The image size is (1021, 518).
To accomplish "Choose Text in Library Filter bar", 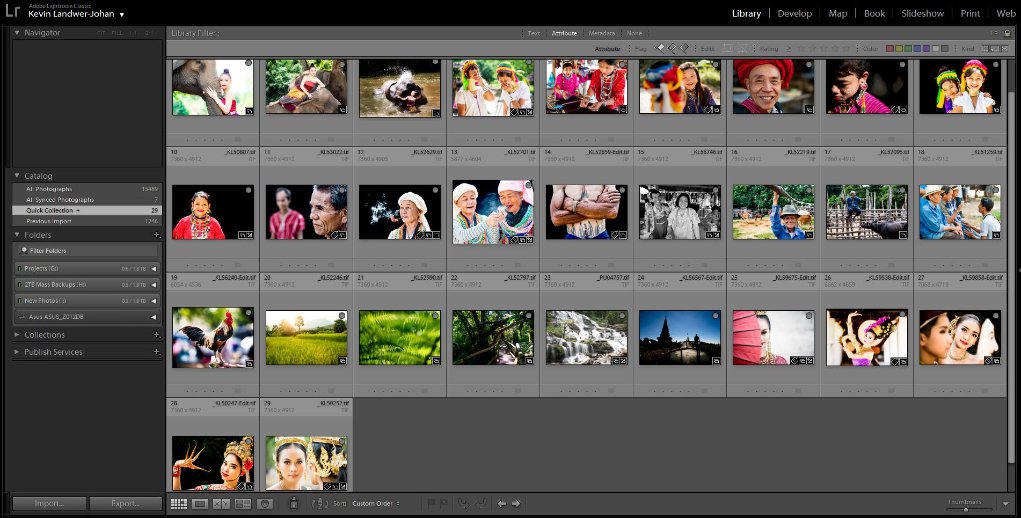I will point(534,33).
